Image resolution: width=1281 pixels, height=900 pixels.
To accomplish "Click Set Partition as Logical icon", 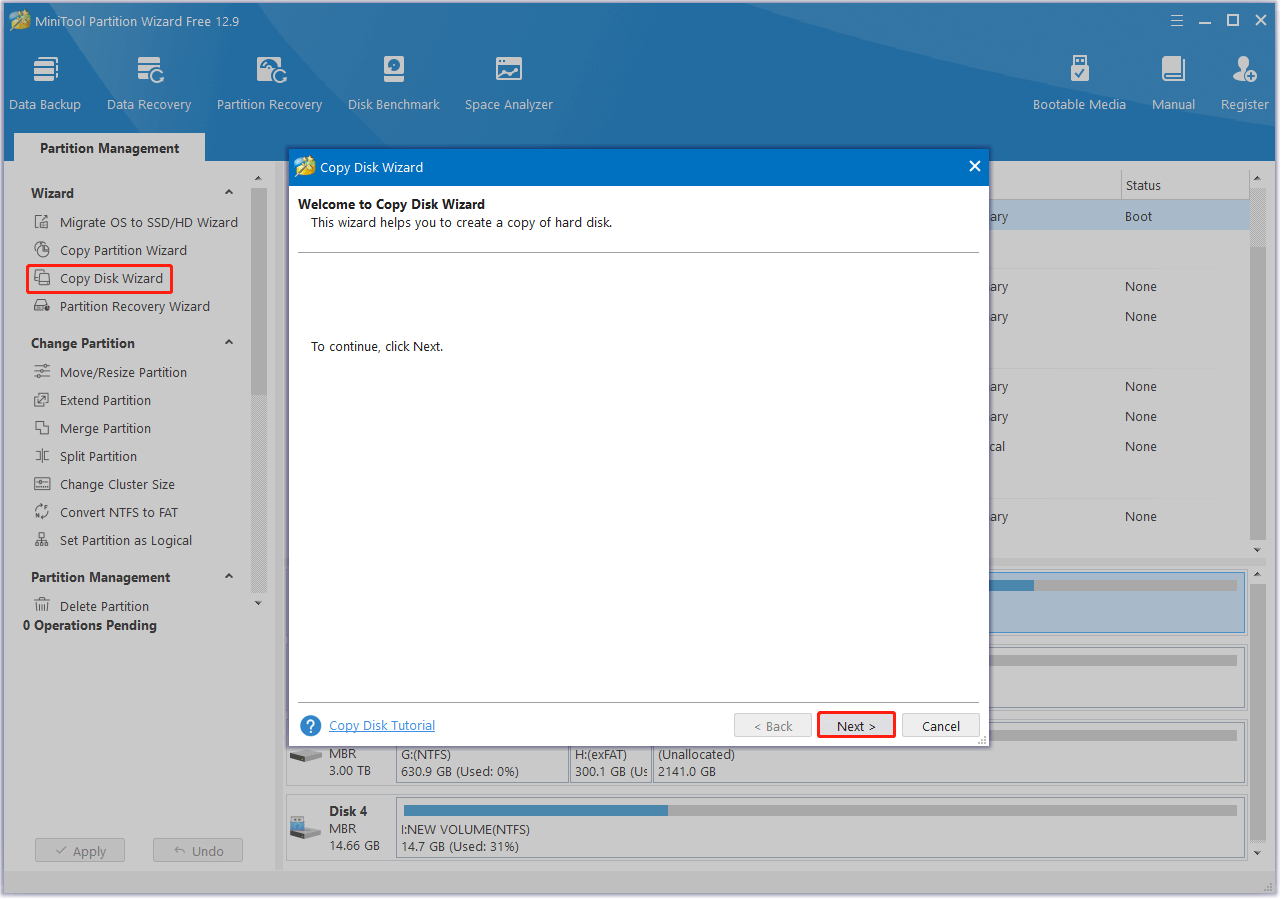I will (42, 540).
